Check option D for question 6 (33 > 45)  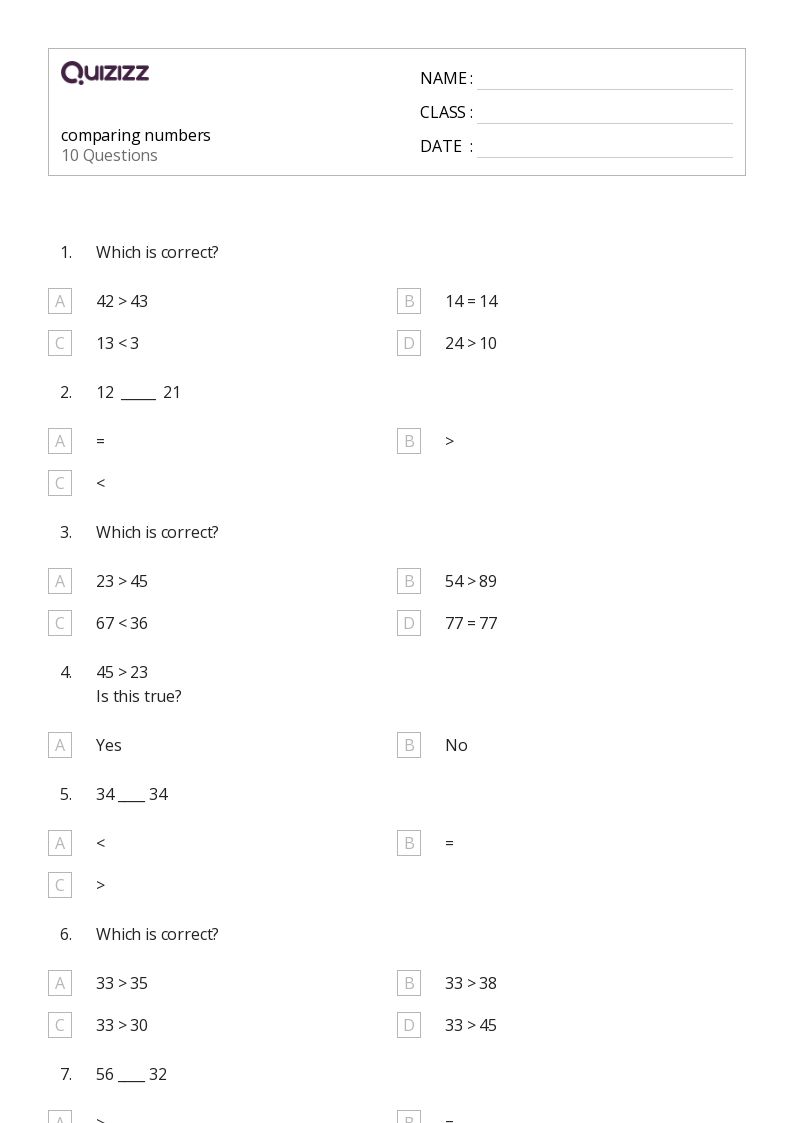[409, 1025]
